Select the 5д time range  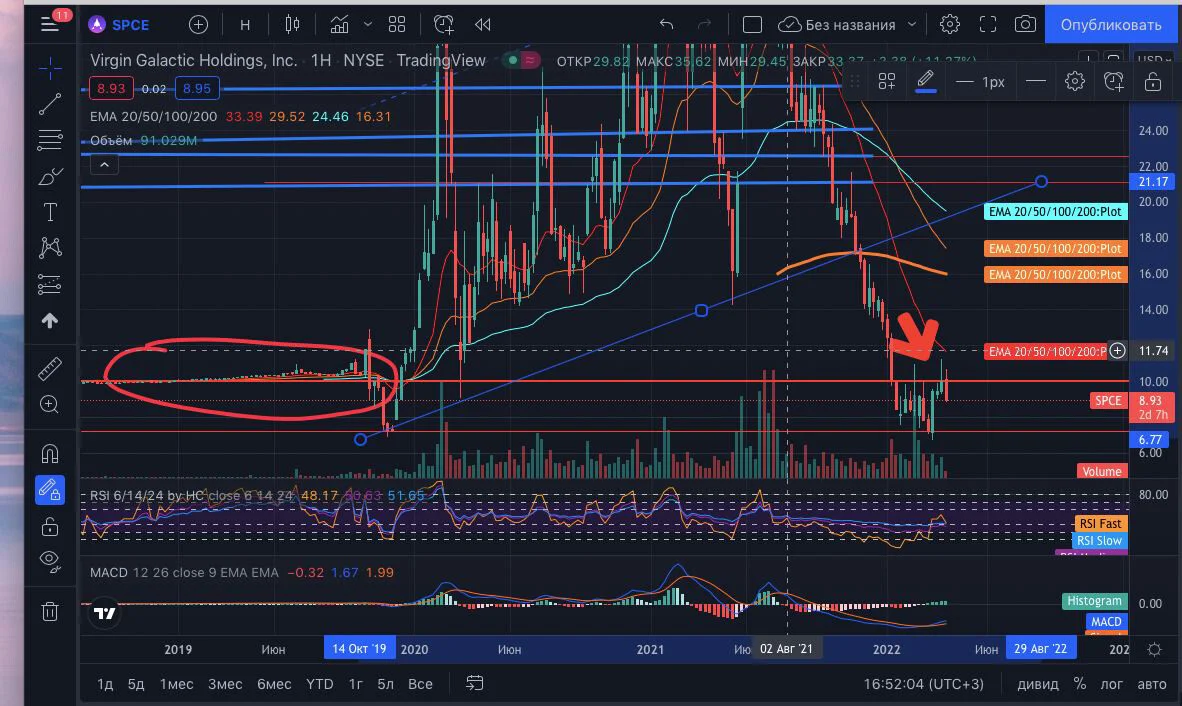click(136, 684)
